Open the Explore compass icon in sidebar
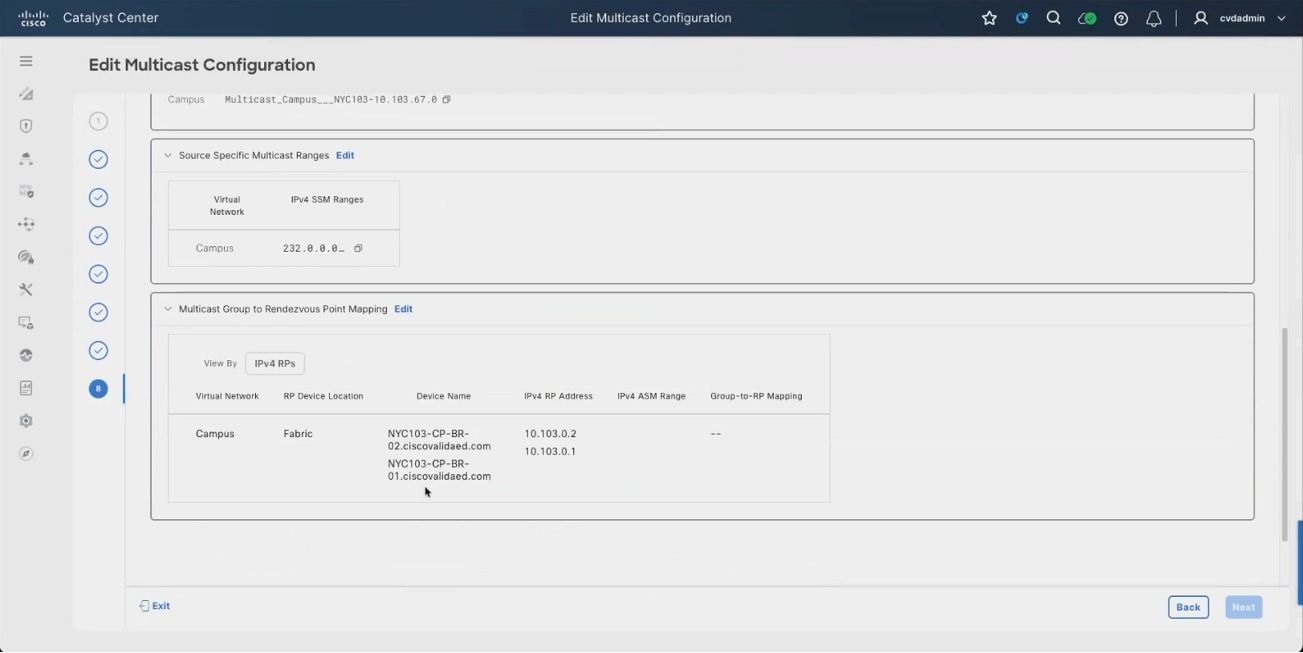1303x653 pixels. (26, 454)
